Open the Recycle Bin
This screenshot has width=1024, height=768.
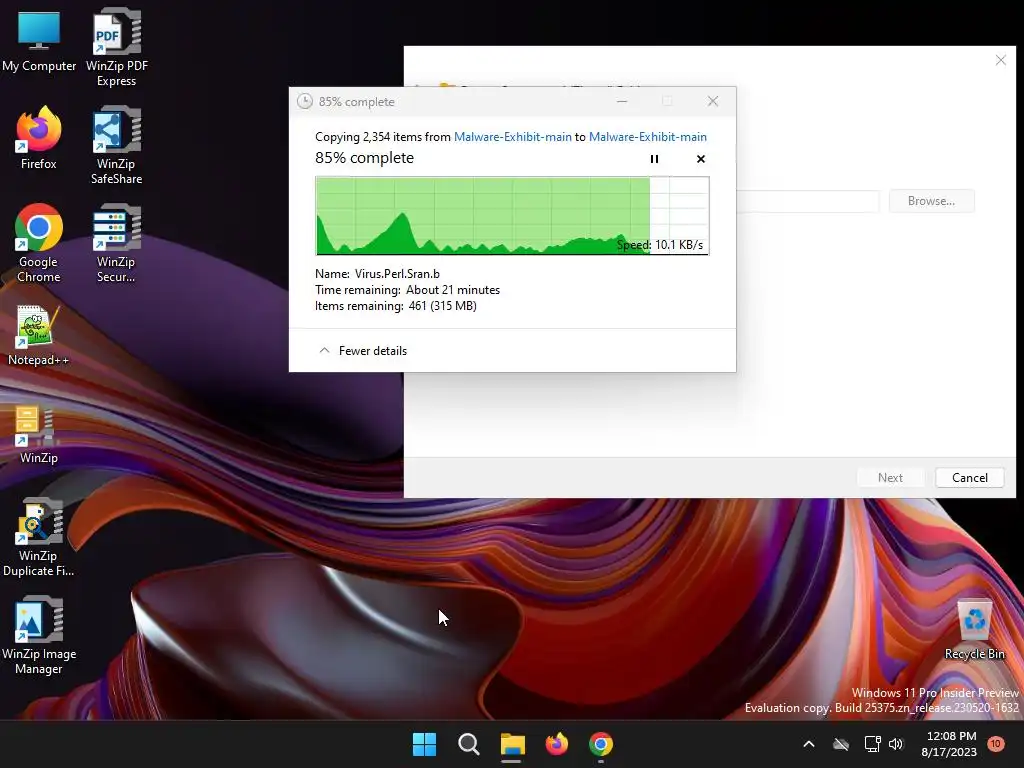click(x=974, y=630)
